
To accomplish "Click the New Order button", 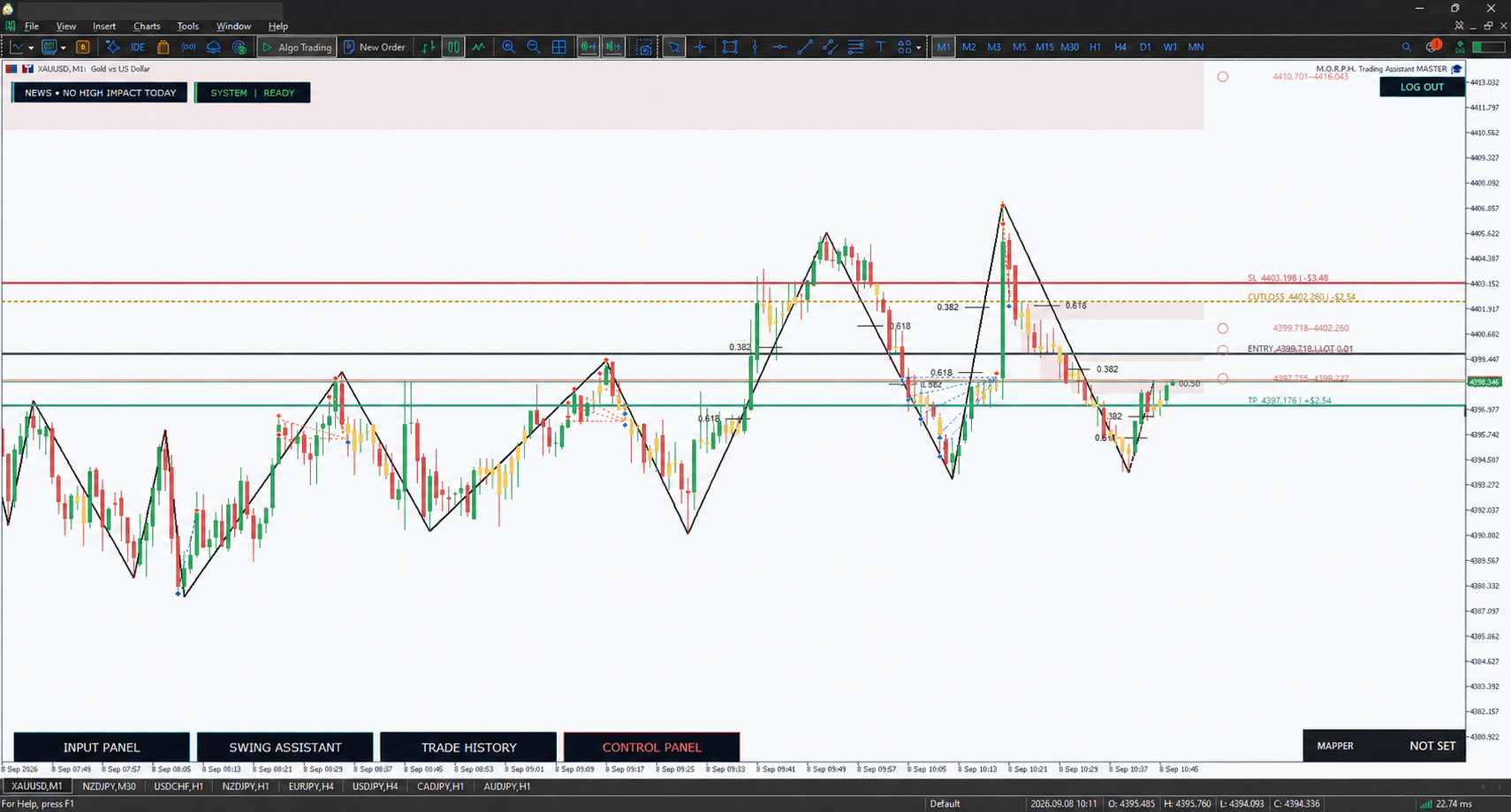I will (374, 47).
